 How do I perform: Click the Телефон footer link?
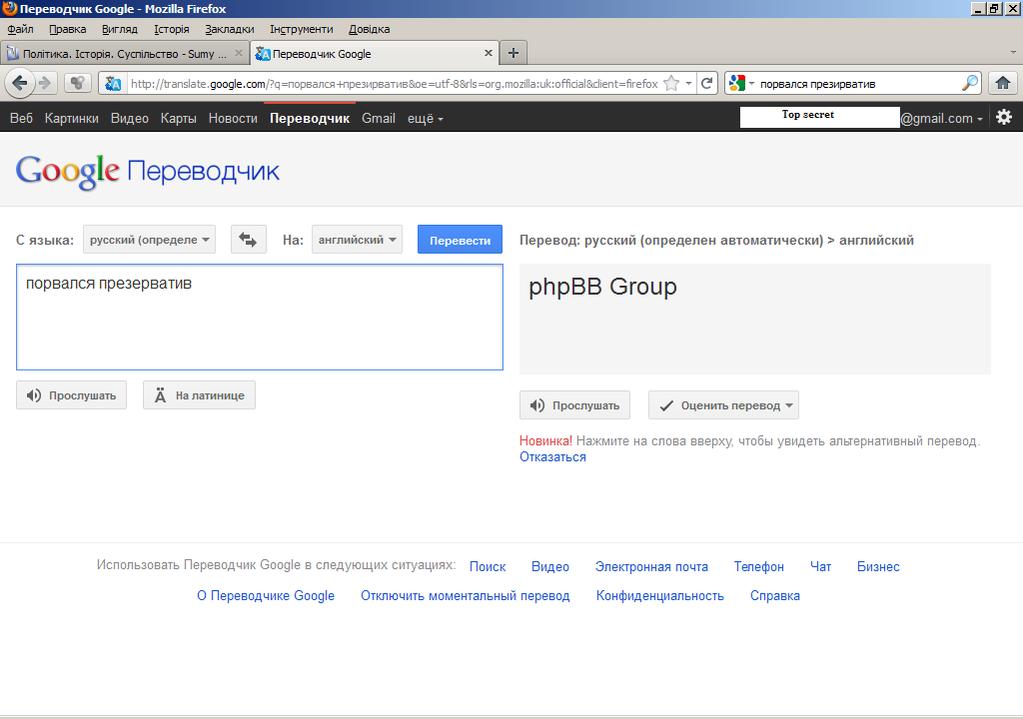click(759, 566)
